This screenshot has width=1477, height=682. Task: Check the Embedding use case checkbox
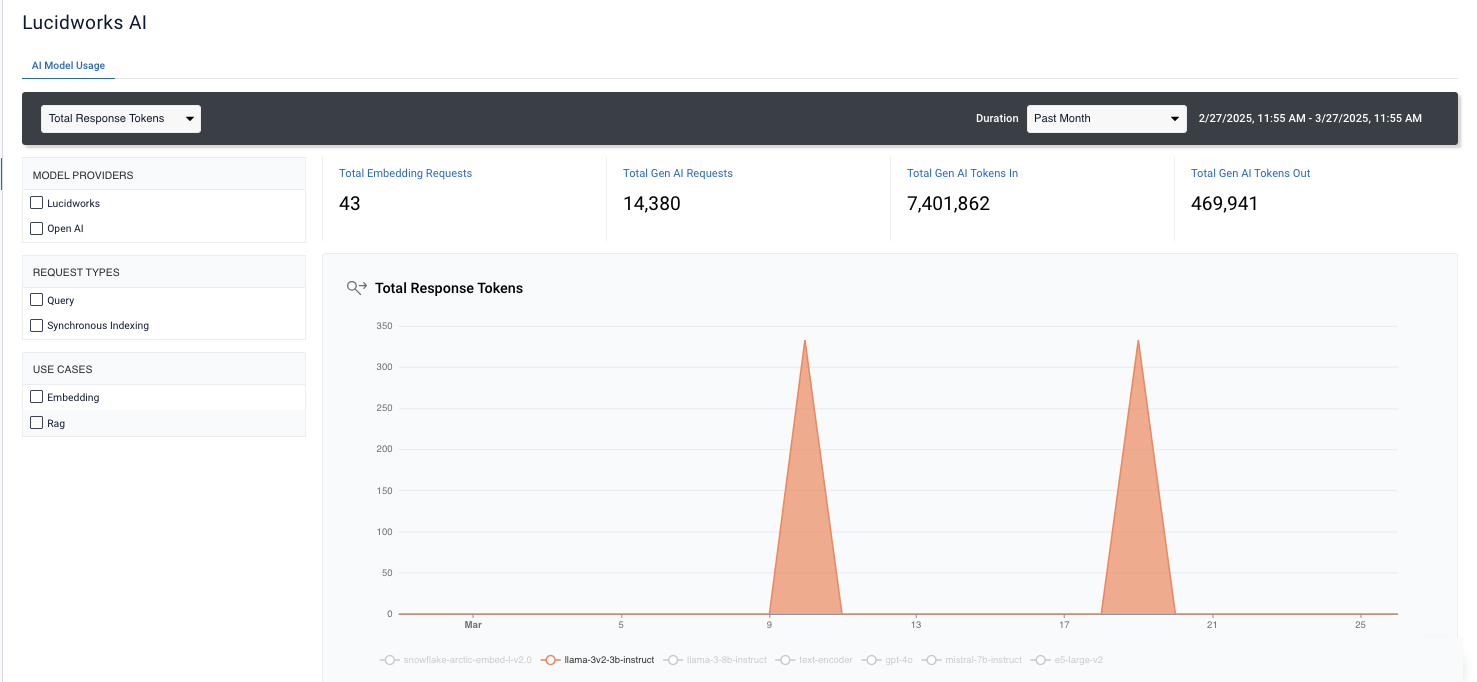point(37,397)
